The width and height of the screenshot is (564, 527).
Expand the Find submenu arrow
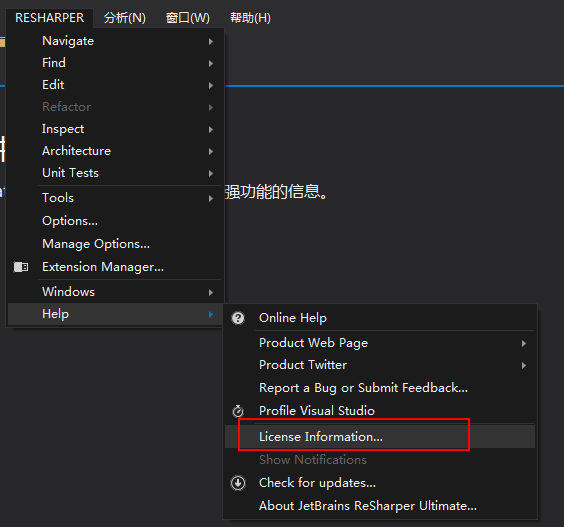[211, 64]
